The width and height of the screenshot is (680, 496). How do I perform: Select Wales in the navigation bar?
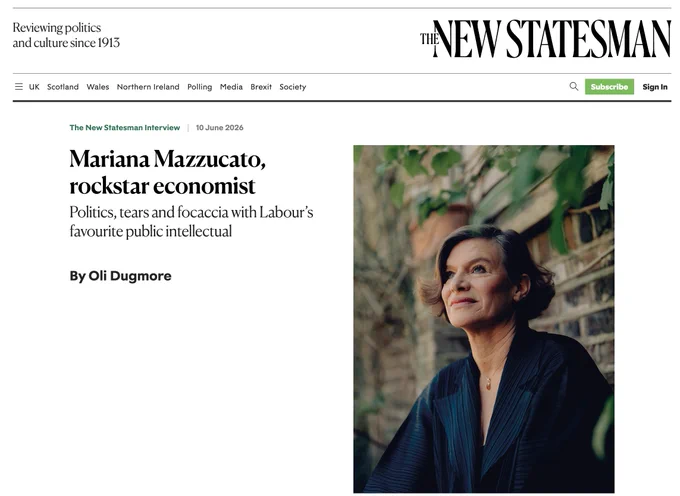click(x=98, y=87)
